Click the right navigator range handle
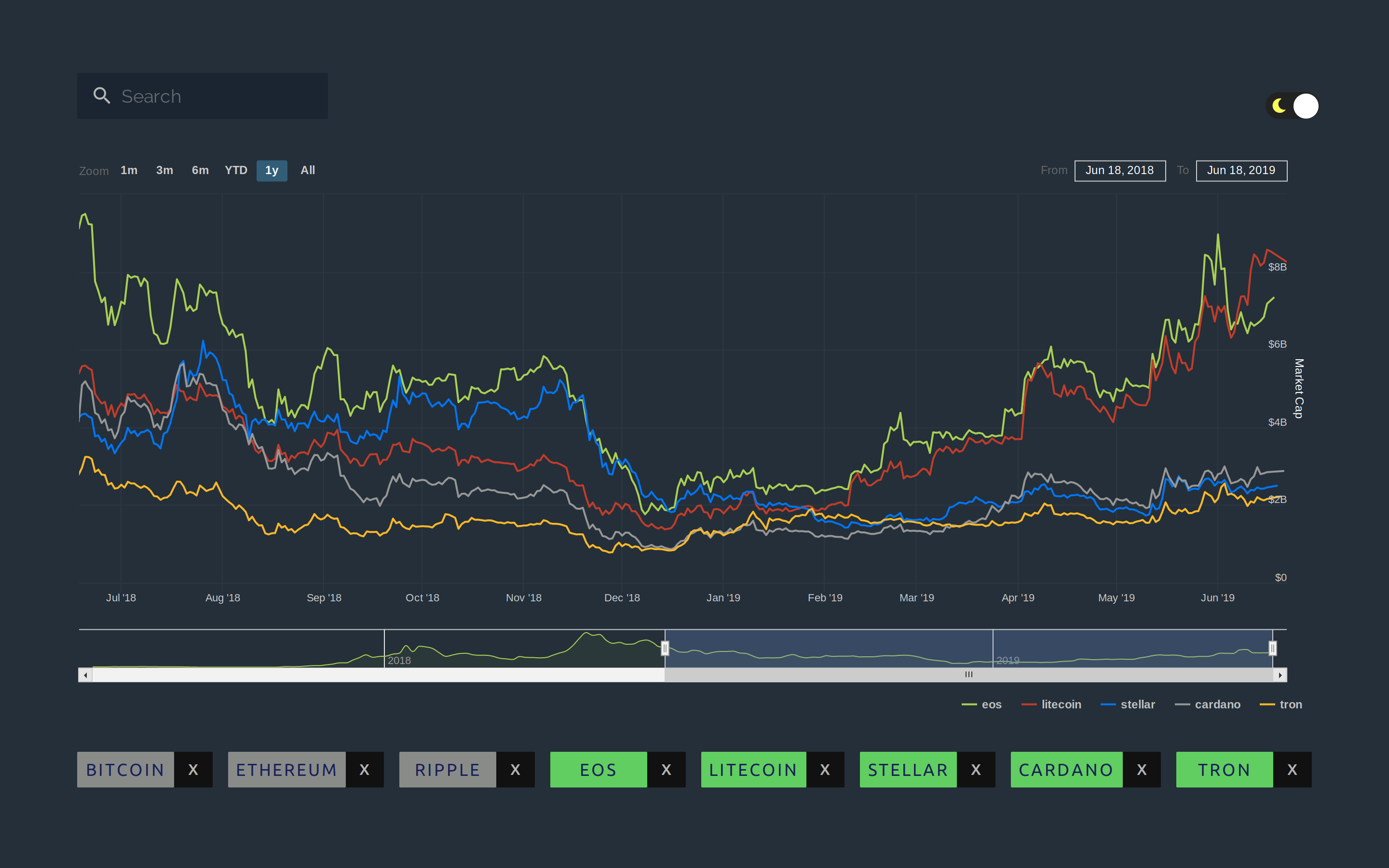 1272,648
